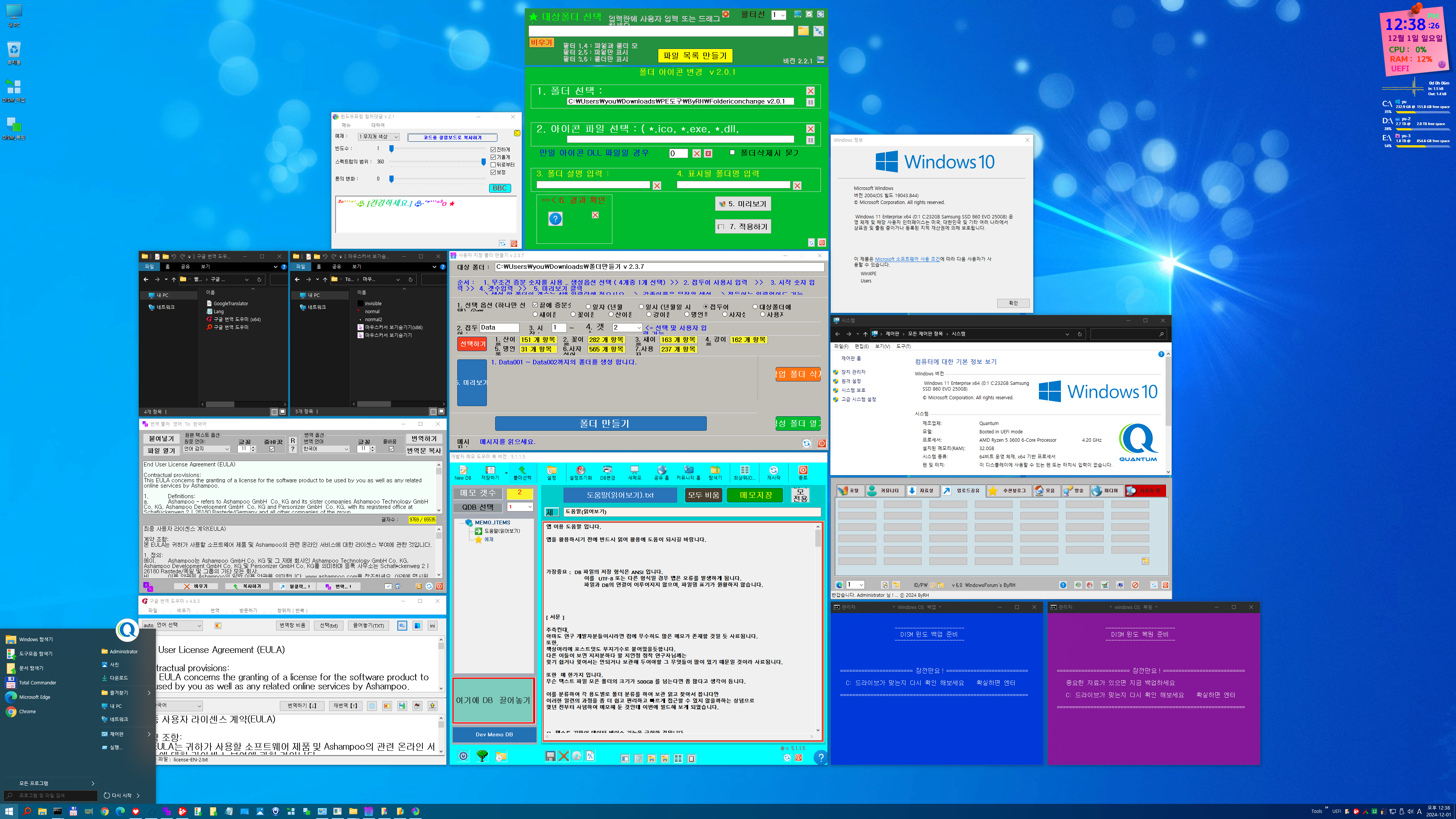Click New DB icon in memo helper toolbar
Screen dimensions: 1456x819
(x=463, y=472)
